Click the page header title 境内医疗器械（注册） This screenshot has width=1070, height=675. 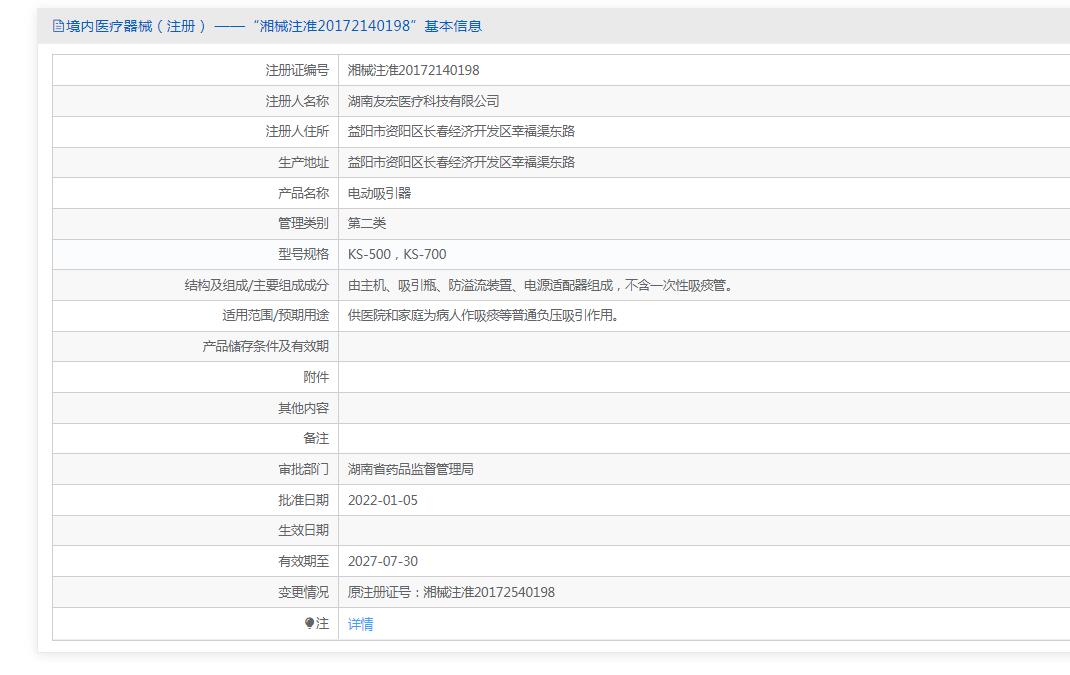click(136, 26)
